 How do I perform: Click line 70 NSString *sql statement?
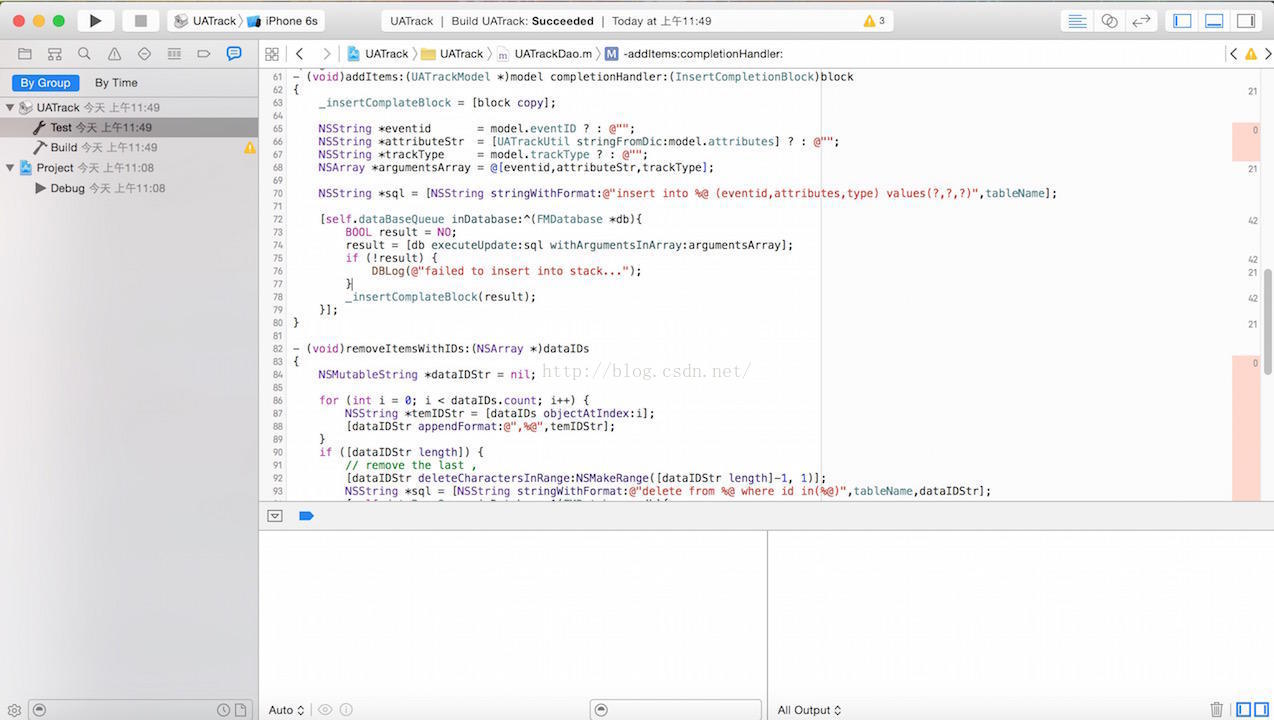(687, 194)
